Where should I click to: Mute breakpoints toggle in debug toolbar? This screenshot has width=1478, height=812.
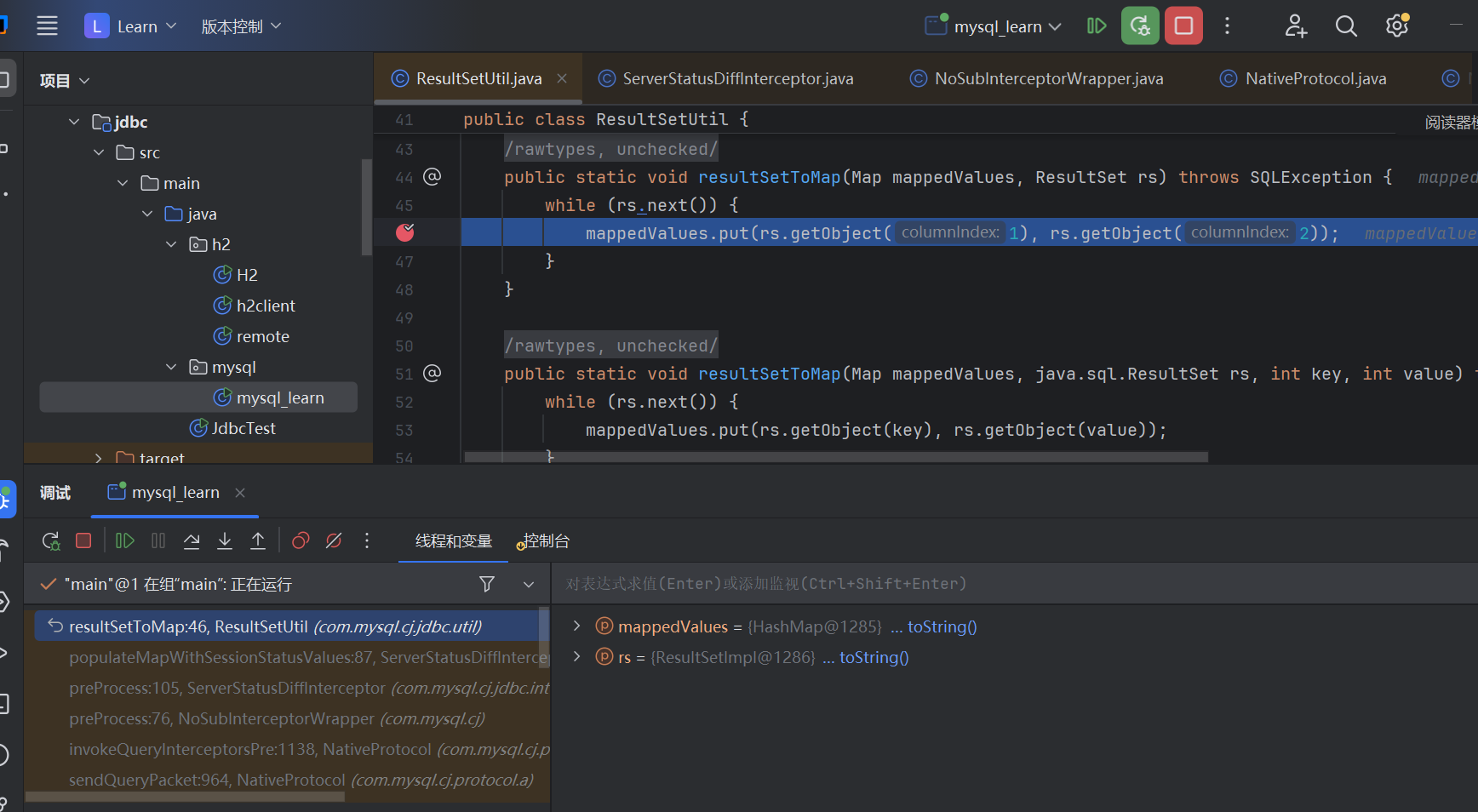[334, 540]
